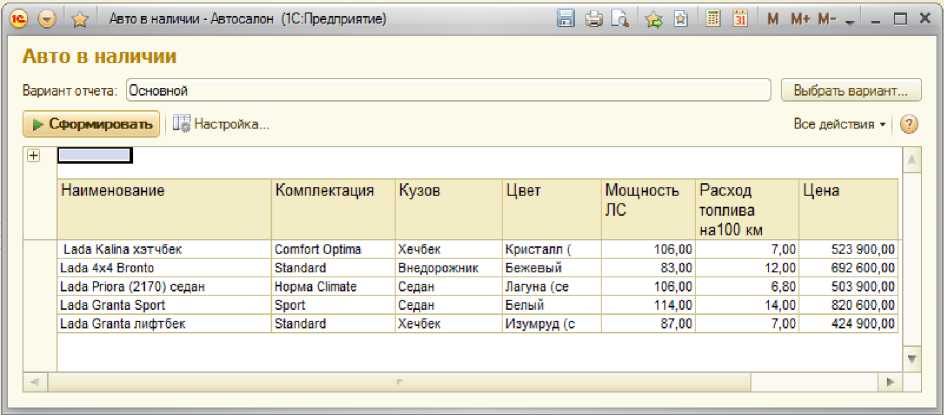Click the Вариант отчета field with Основной
Image resolution: width=944 pixels, height=415 pixels.
coord(449,91)
